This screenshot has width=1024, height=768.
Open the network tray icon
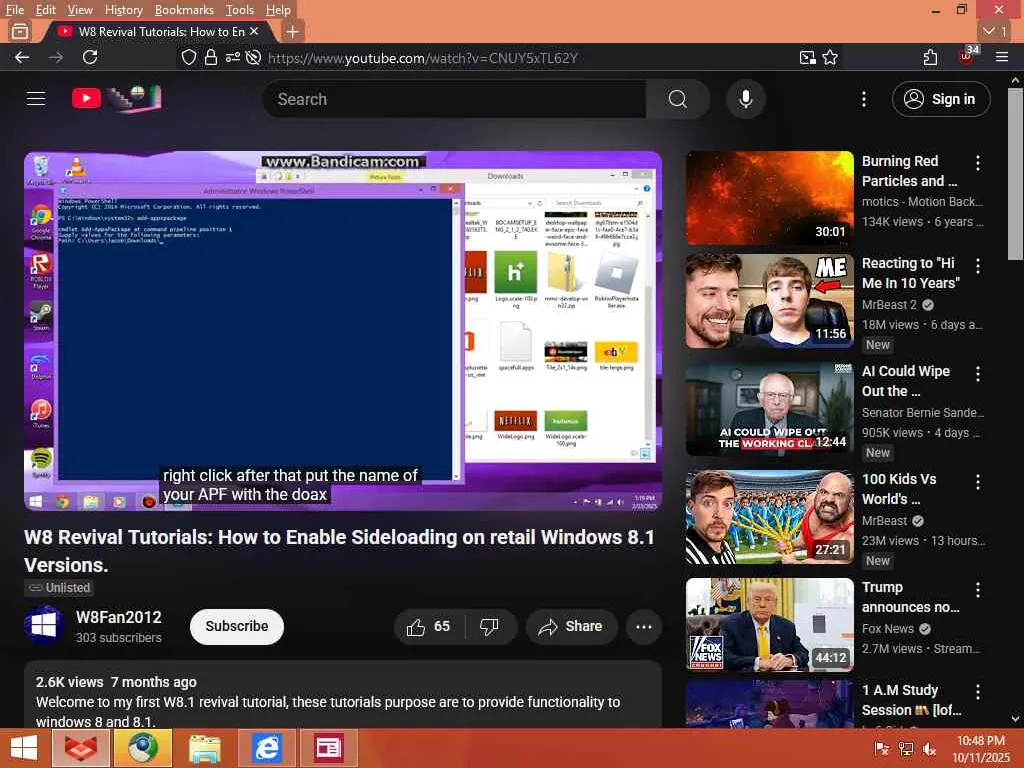[906, 749]
